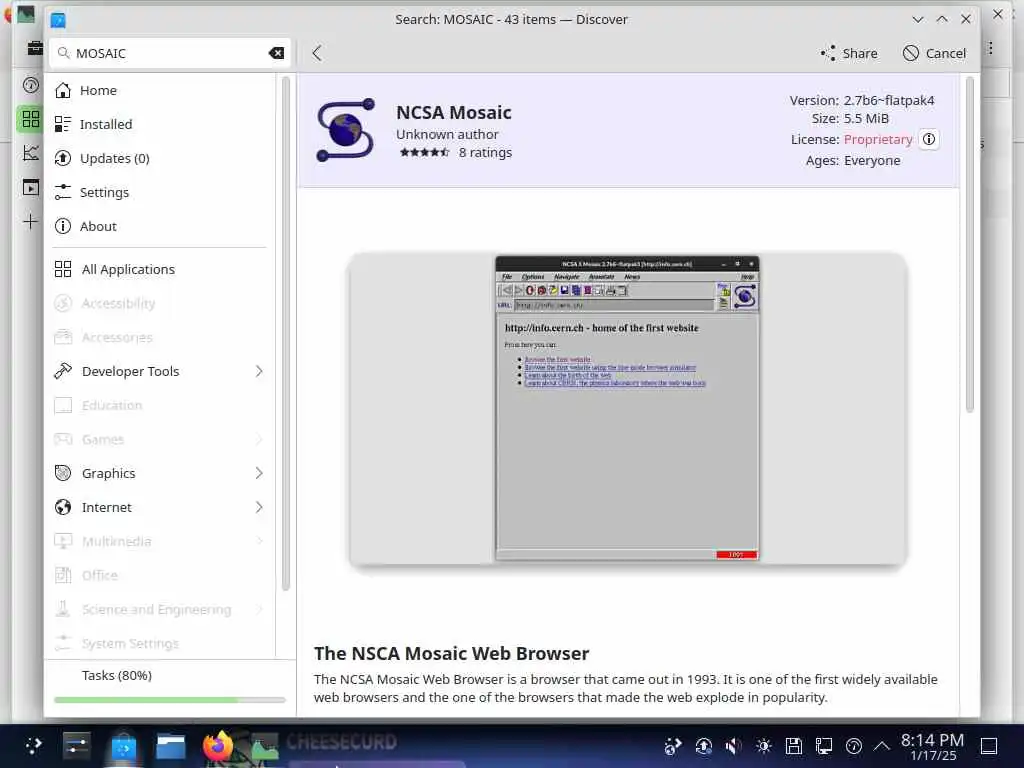
Task: Click the network tray icon
Action: coord(824,745)
